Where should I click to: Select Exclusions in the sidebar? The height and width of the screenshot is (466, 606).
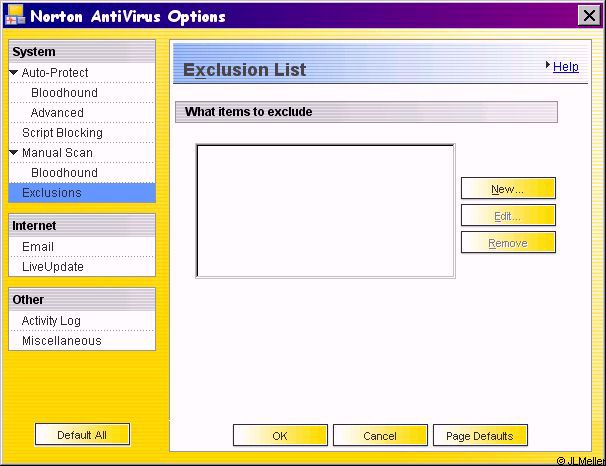pyautogui.click(x=52, y=193)
